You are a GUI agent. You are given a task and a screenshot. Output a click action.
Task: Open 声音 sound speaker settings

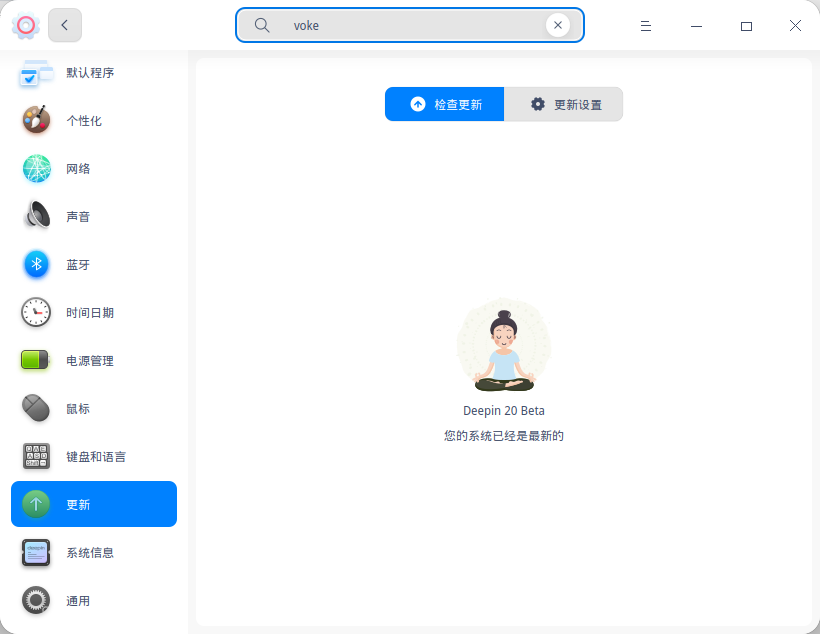(x=94, y=217)
